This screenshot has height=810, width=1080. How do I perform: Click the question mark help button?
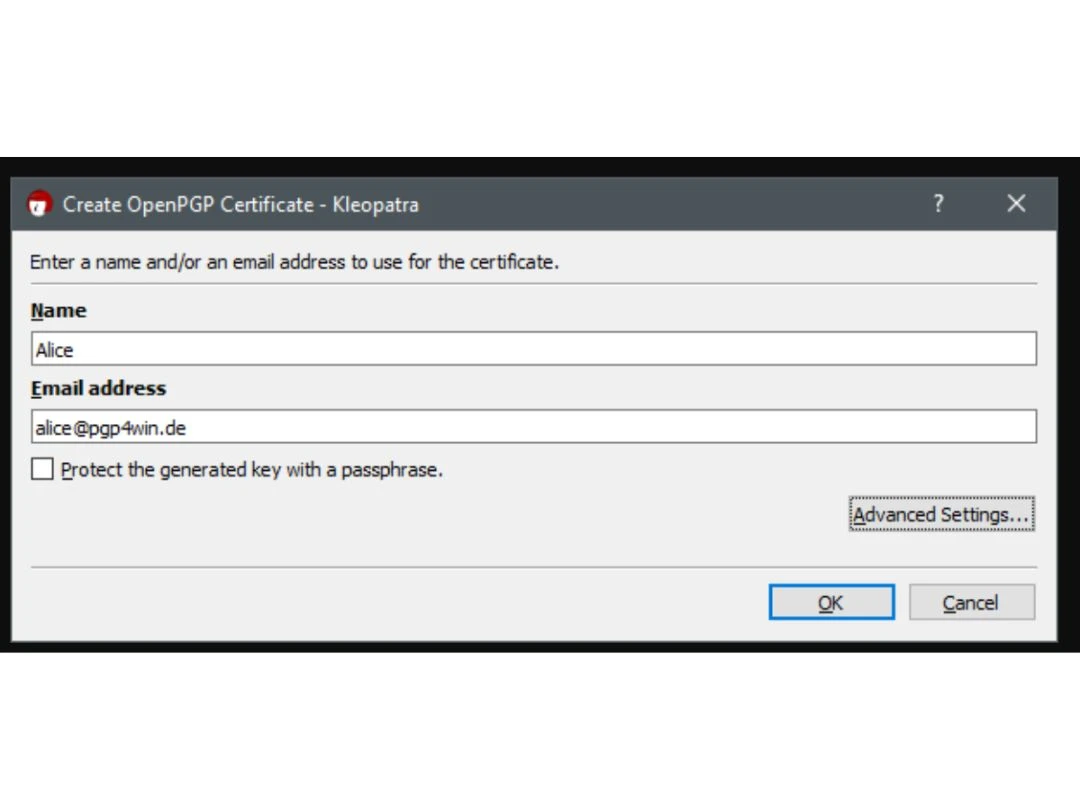(x=938, y=204)
